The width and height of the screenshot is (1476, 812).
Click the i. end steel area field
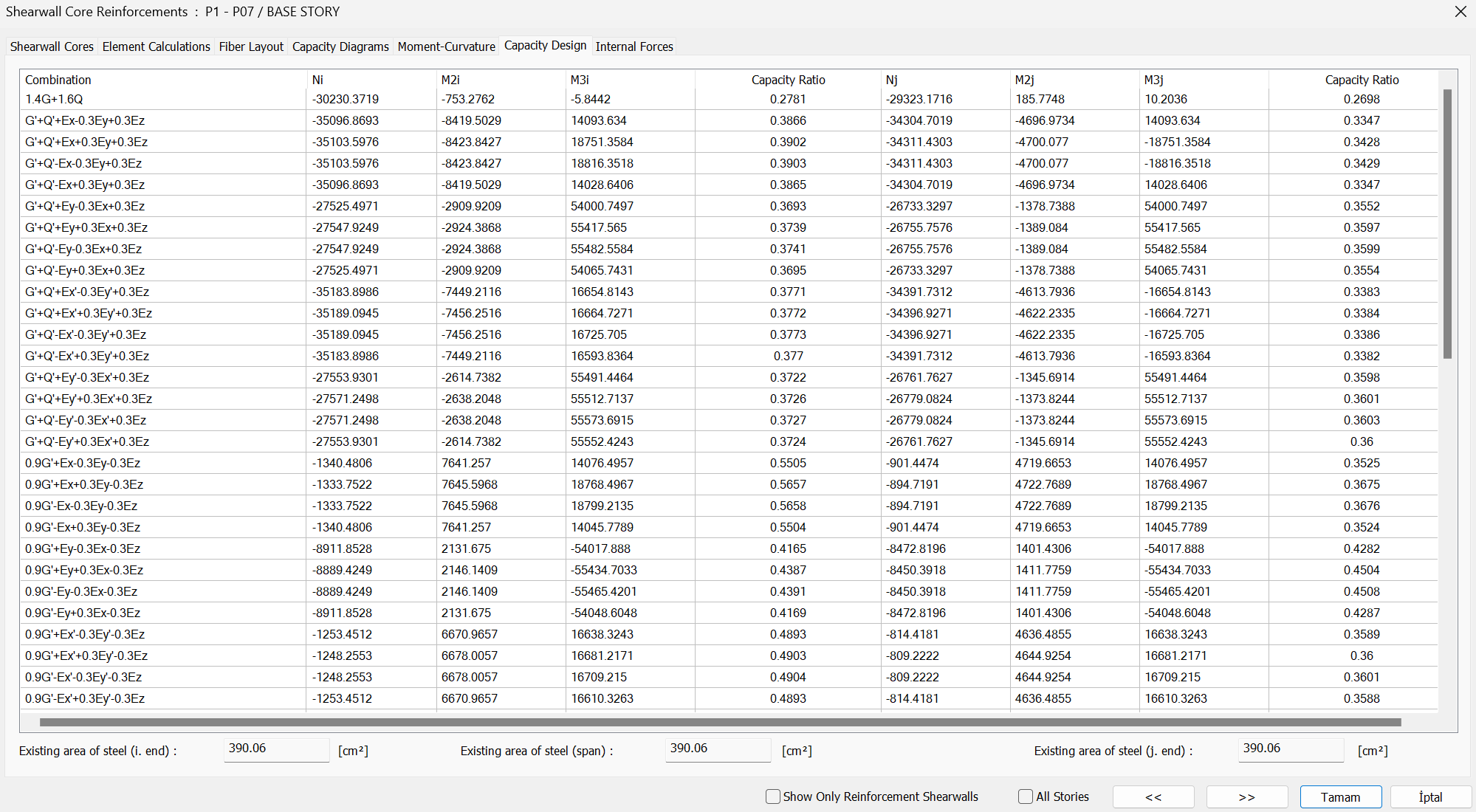click(276, 749)
